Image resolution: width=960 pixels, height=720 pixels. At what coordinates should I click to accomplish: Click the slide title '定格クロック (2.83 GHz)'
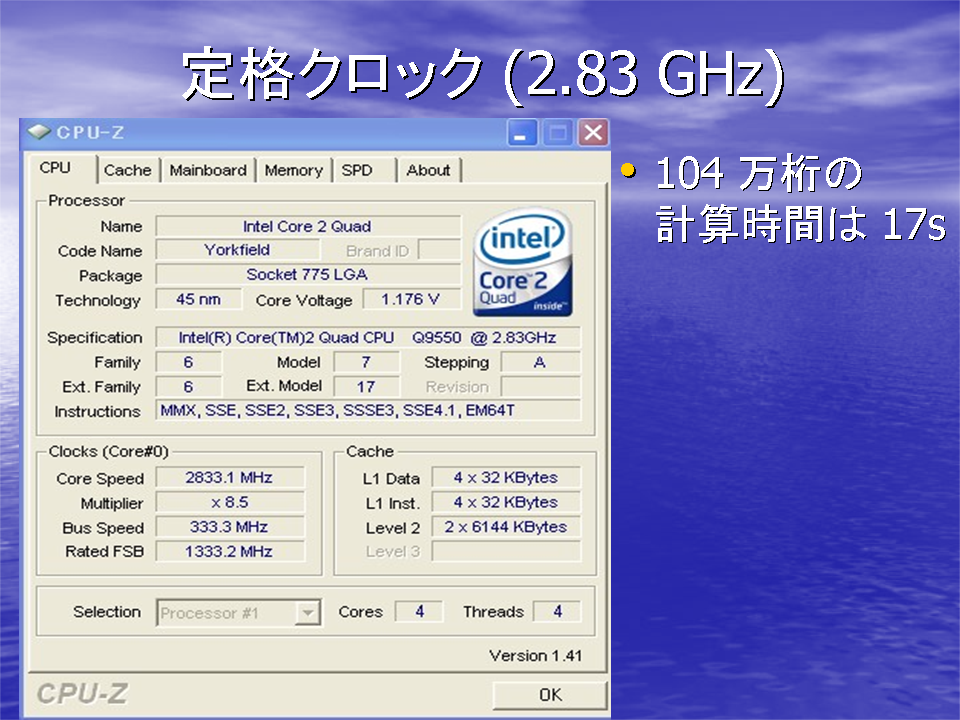pos(483,75)
